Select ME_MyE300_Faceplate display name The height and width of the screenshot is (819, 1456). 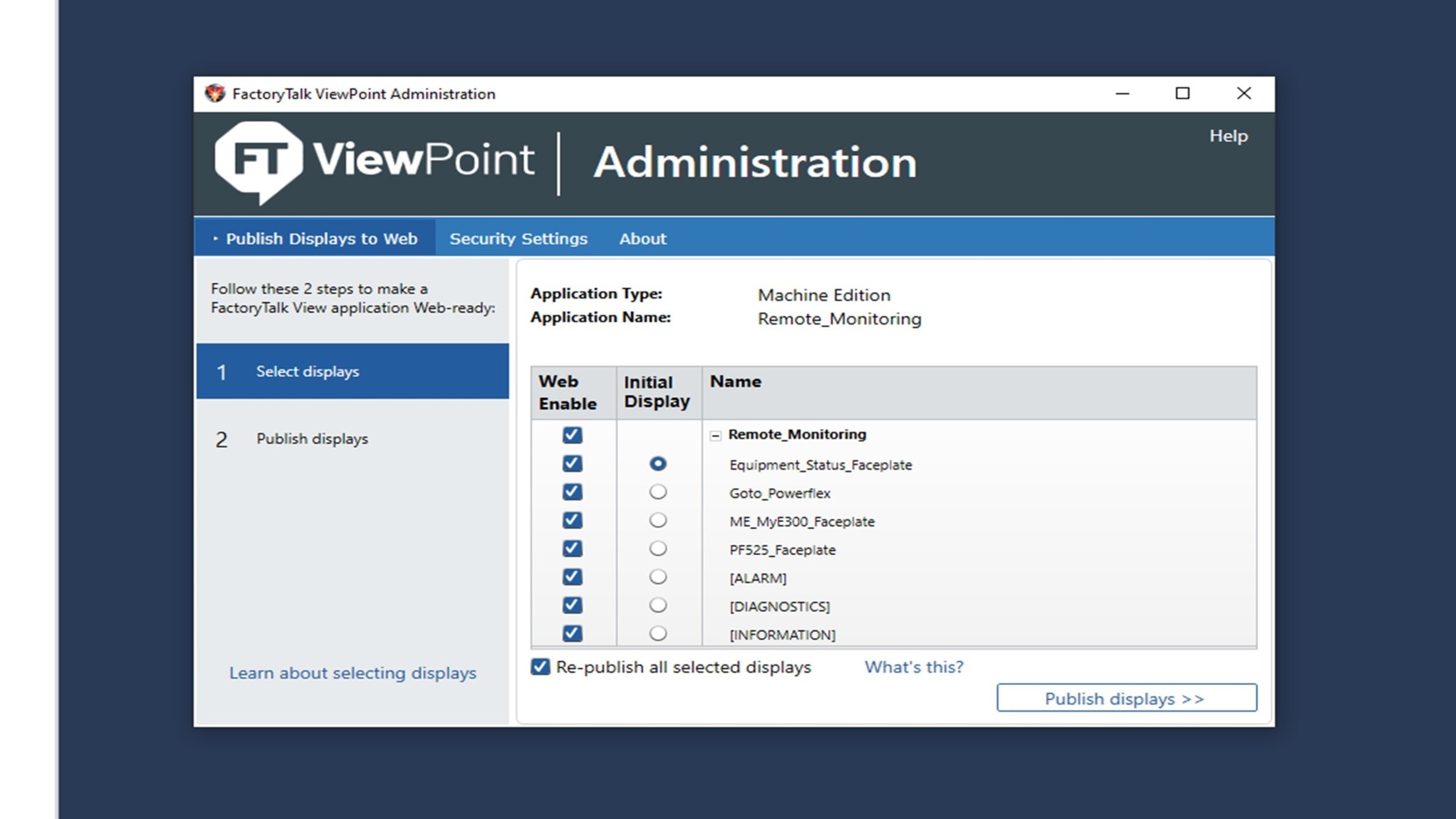801,522
